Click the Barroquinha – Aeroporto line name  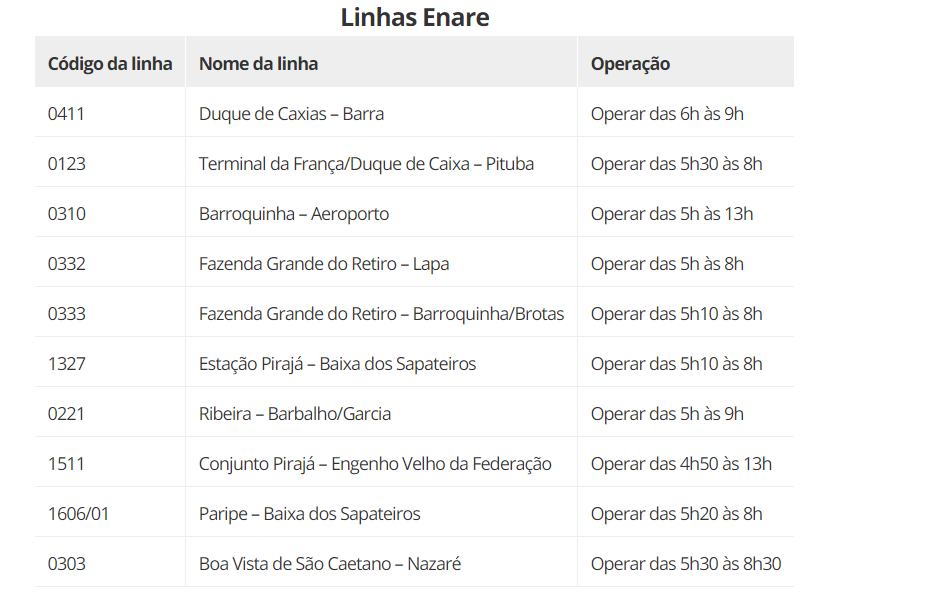(294, 214)
